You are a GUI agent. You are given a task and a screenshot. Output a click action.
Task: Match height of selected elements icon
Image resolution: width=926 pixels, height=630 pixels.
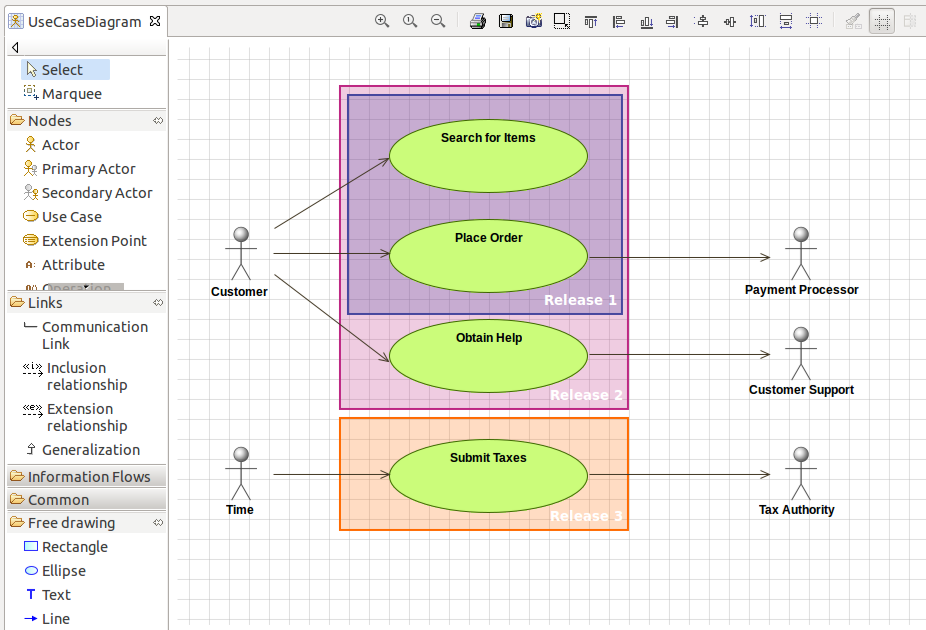[x=758, y=22]
